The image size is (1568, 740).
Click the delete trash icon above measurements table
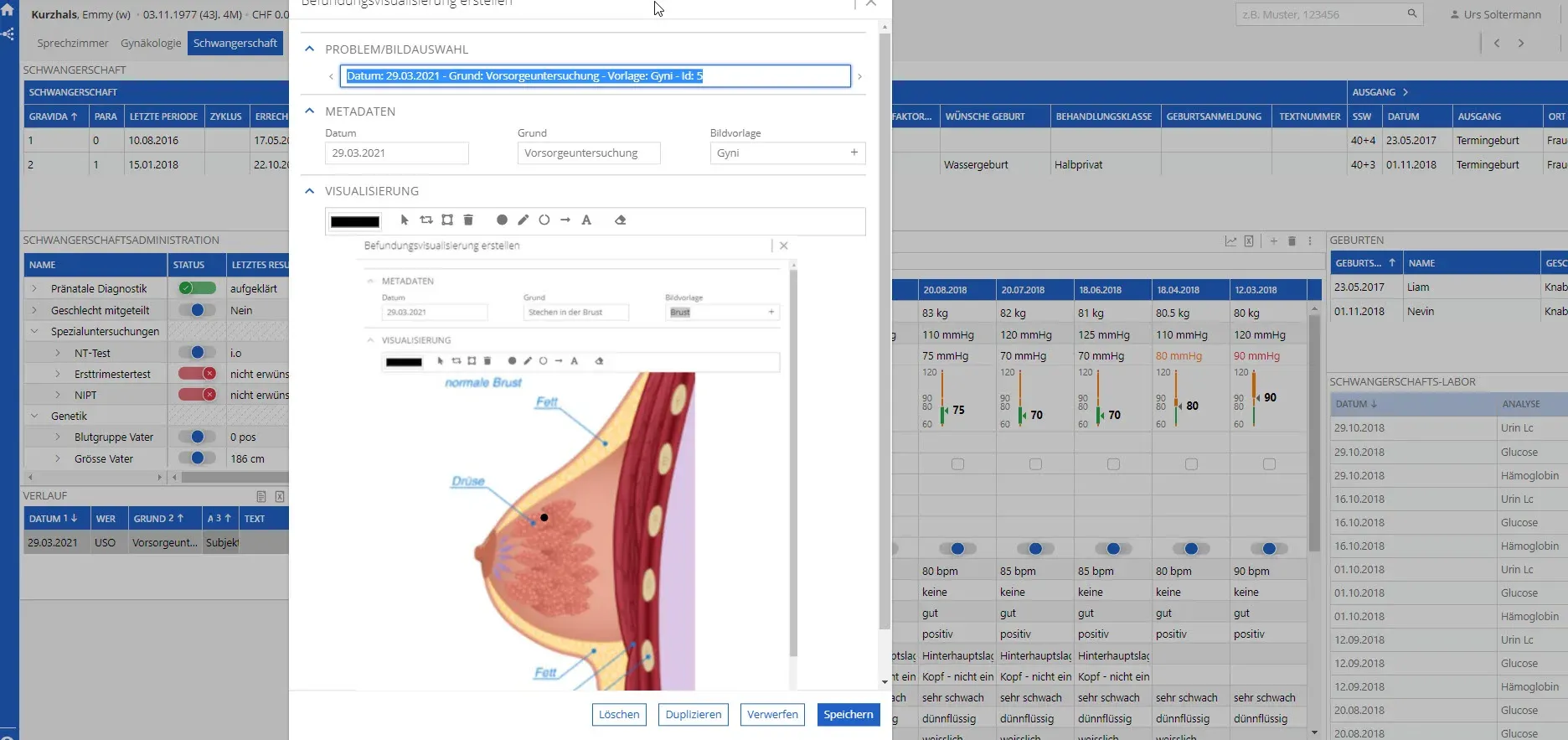click(1292, 241)
